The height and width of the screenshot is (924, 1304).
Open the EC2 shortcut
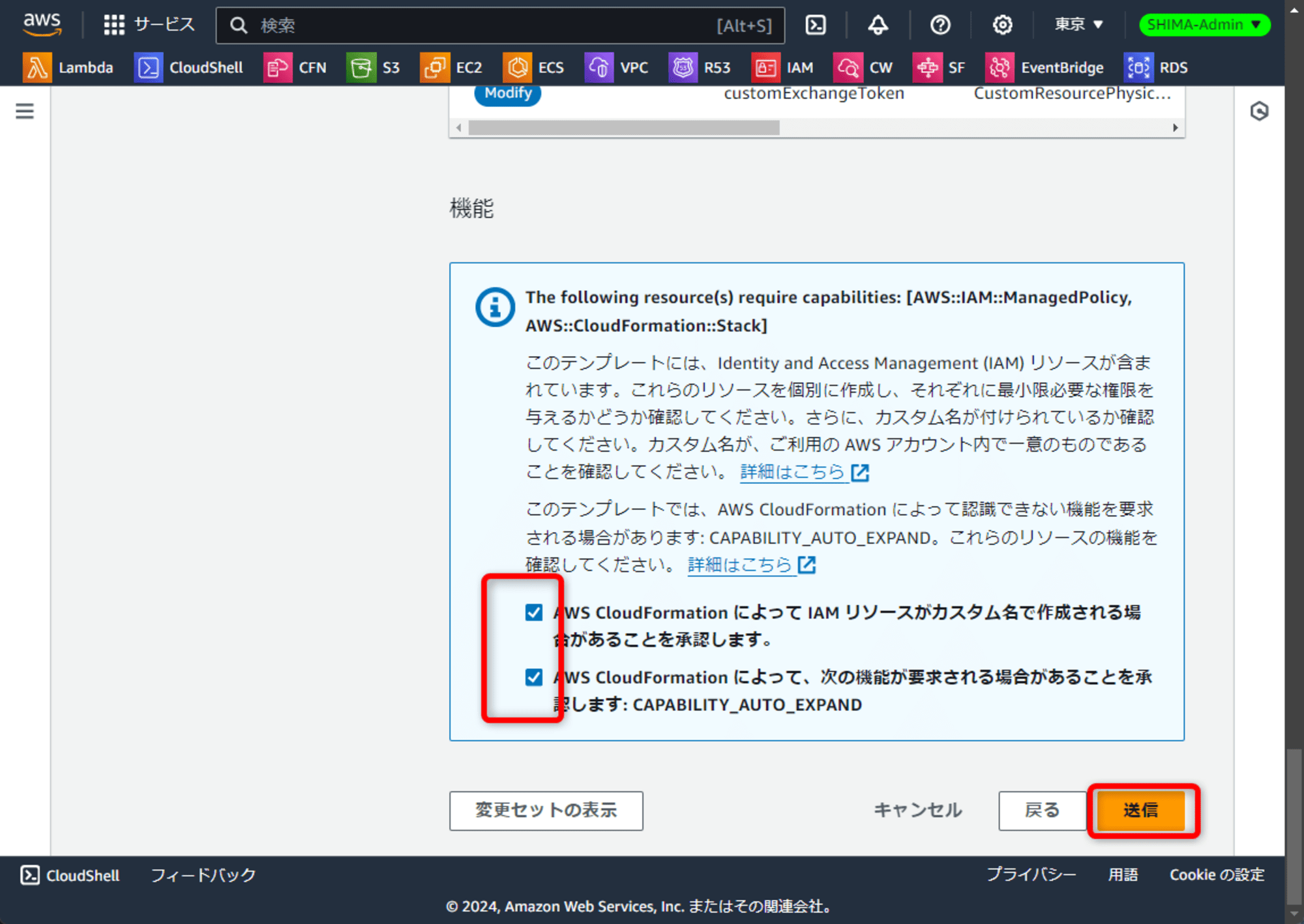coord(451,67)
